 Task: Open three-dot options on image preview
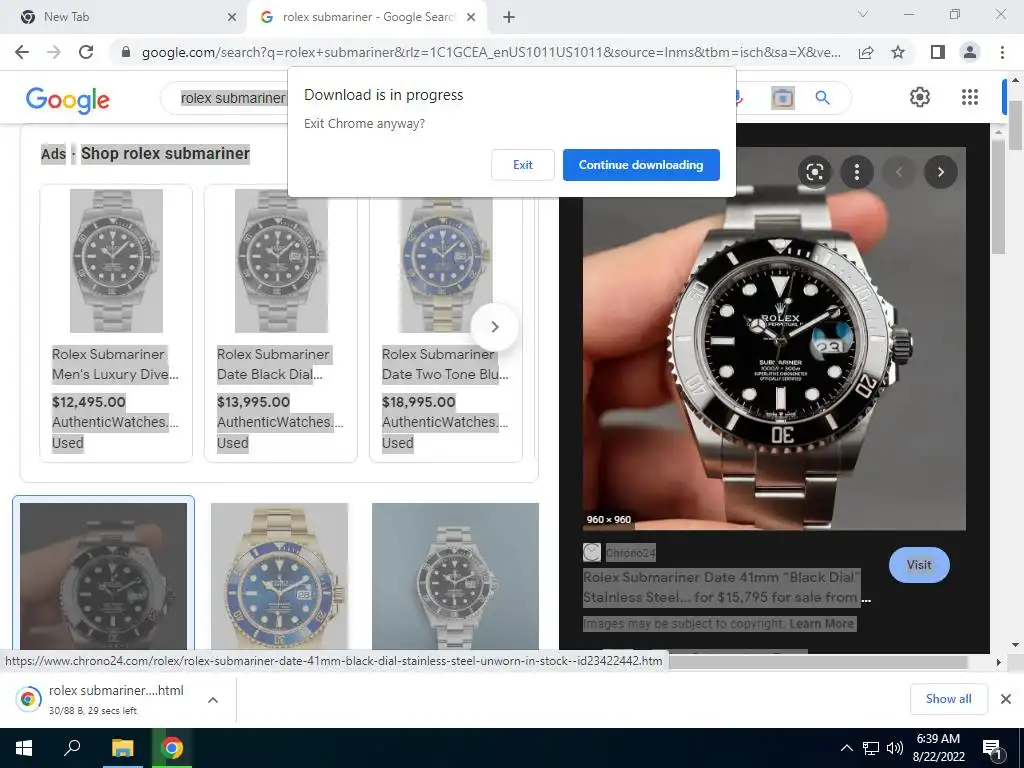click(857, 172)
